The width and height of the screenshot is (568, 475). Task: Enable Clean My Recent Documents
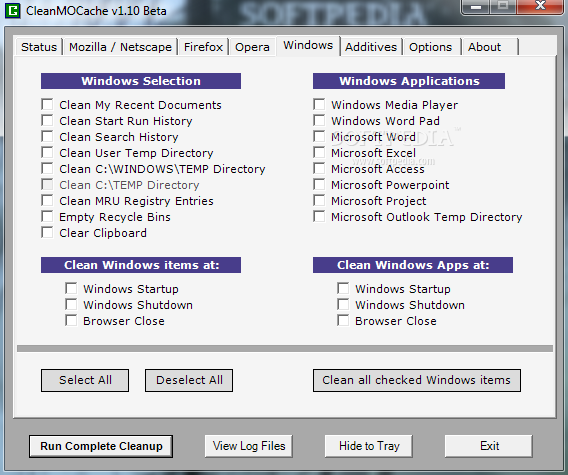tap(47, 104)
